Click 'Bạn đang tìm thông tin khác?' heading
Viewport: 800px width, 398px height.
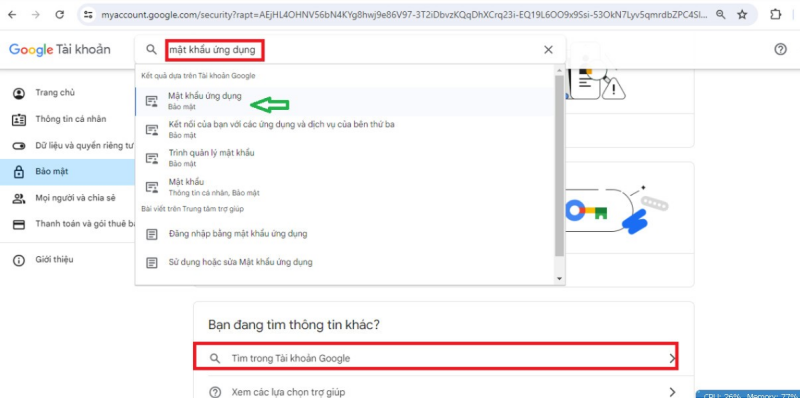294,325
